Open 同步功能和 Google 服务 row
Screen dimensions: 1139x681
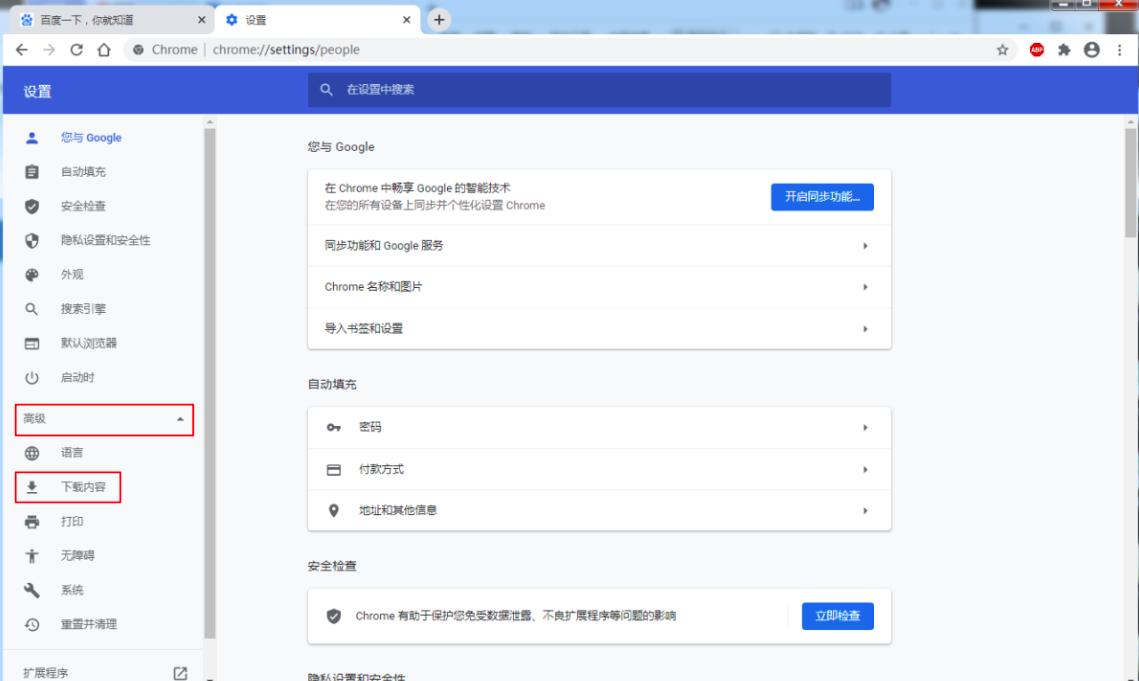pos(599,246)
